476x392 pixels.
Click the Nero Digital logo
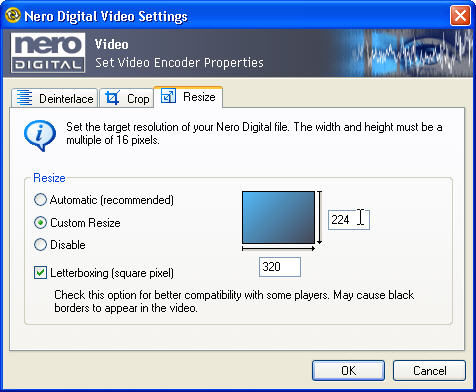(48, 53)
